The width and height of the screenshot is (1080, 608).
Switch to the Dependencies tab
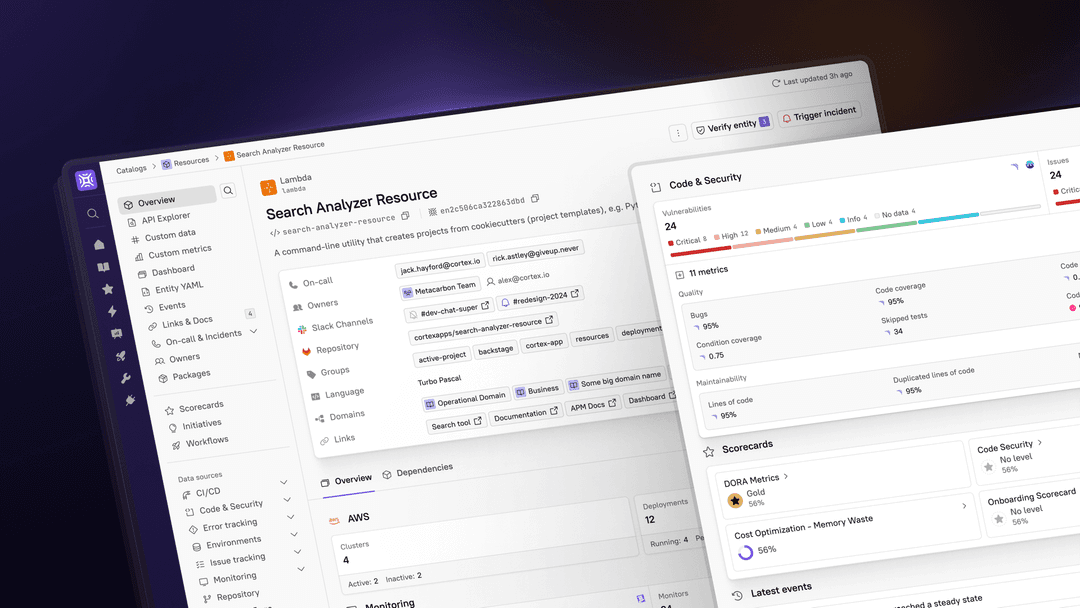pos(424,469)
